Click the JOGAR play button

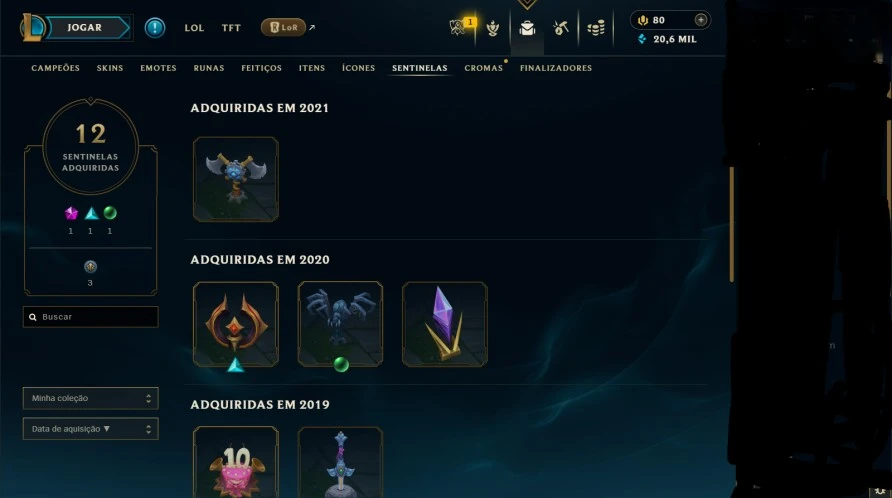(89, 27)
